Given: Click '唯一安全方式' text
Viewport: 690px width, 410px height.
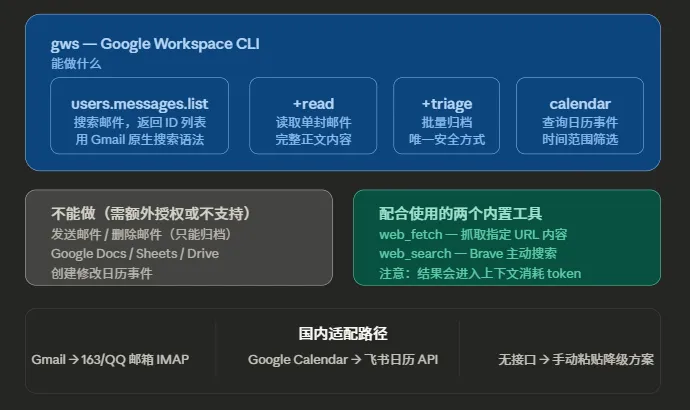Looking at the screenshot, I should point(447,139).
